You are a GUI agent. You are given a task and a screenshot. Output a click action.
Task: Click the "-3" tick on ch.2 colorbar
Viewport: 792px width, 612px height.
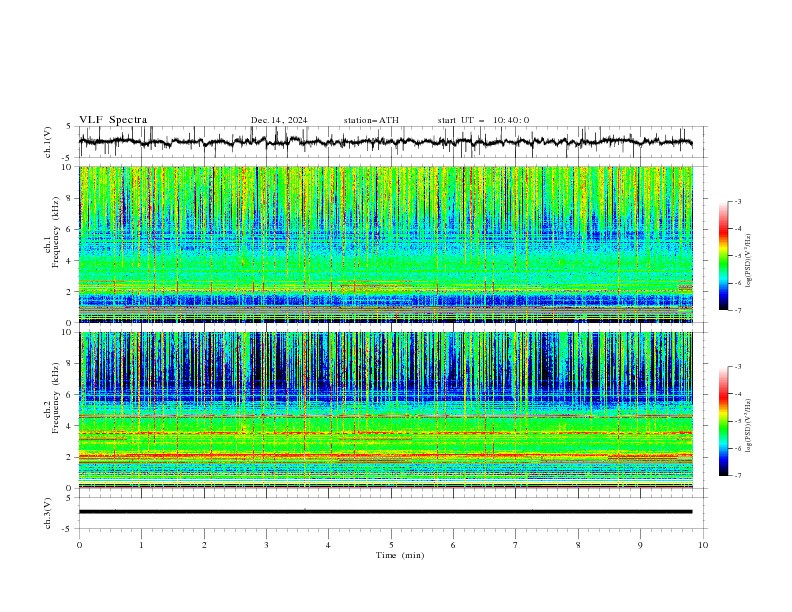[738, 367]
